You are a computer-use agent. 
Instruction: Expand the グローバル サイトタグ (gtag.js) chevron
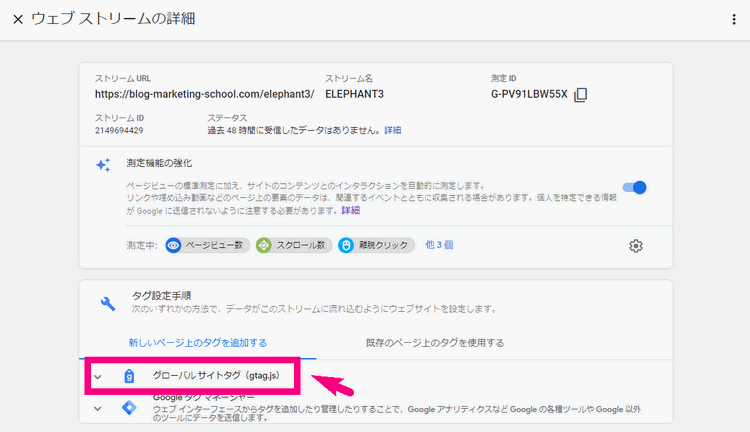point(98,377)
